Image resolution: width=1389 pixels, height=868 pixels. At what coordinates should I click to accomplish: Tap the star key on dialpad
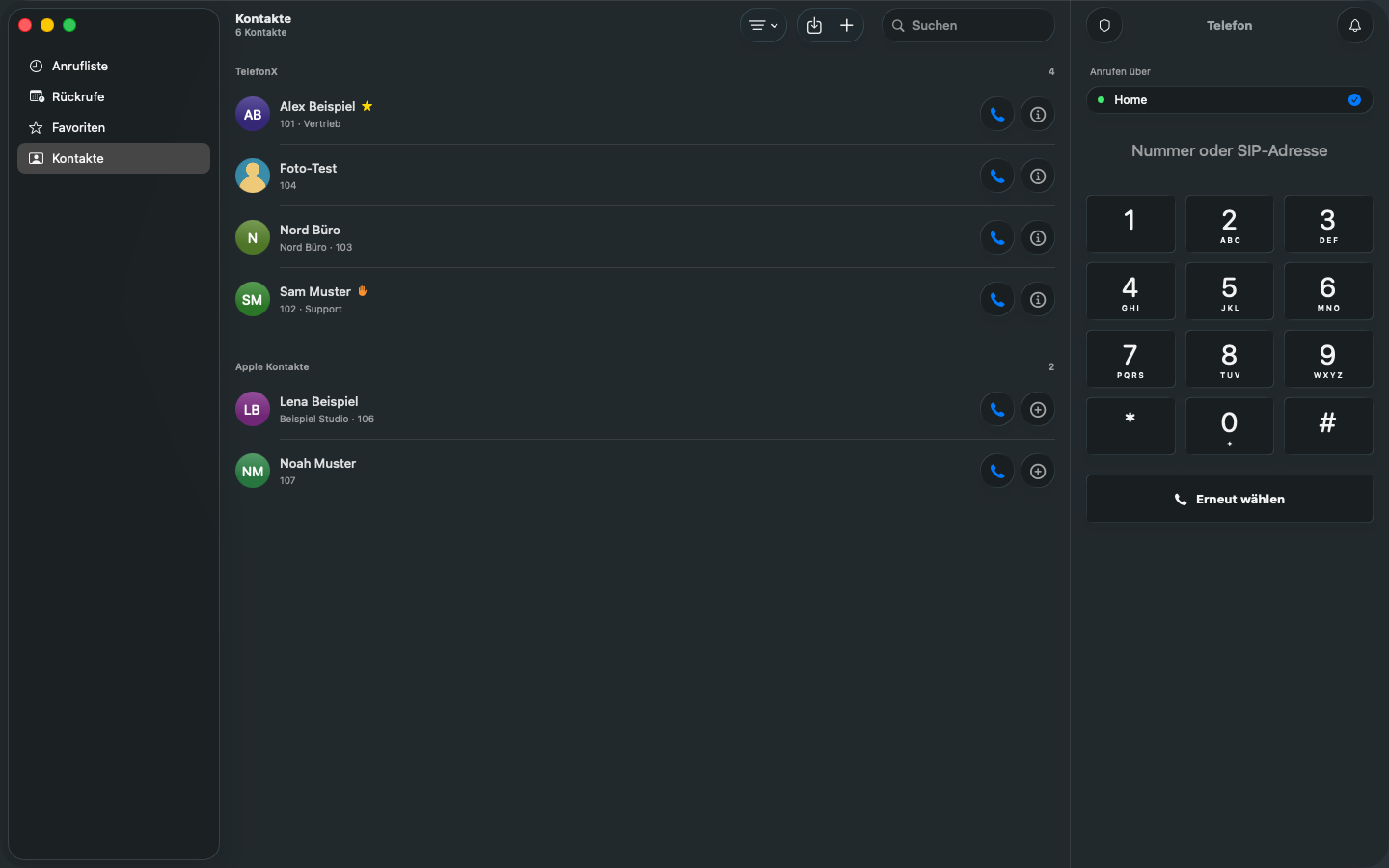(x=1130, y=426)
